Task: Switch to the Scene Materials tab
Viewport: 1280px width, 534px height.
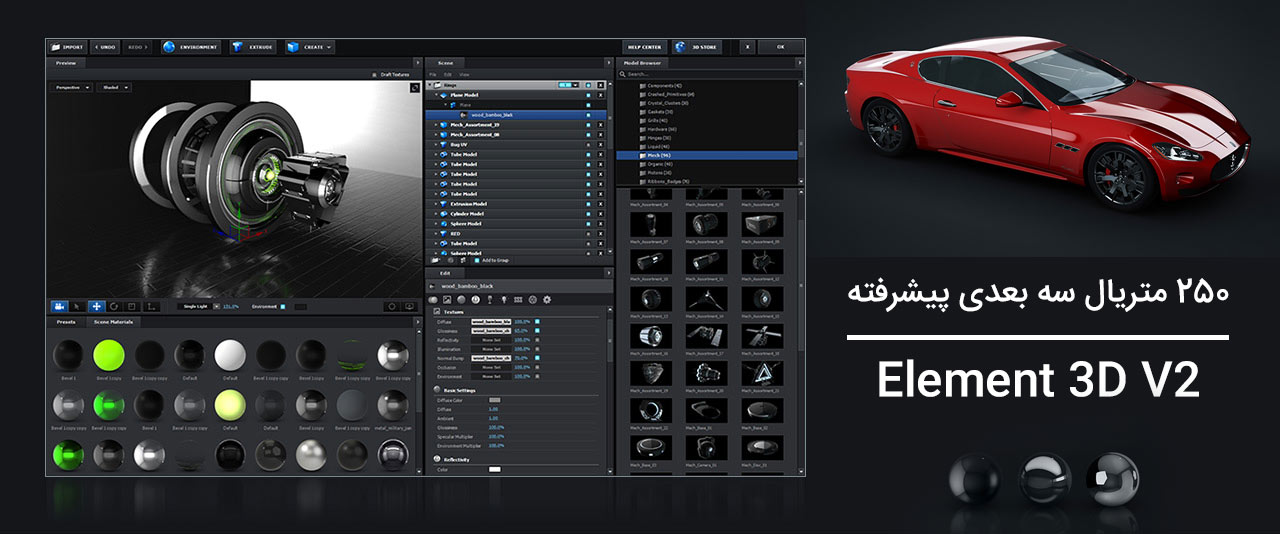Action: point(113,322)
